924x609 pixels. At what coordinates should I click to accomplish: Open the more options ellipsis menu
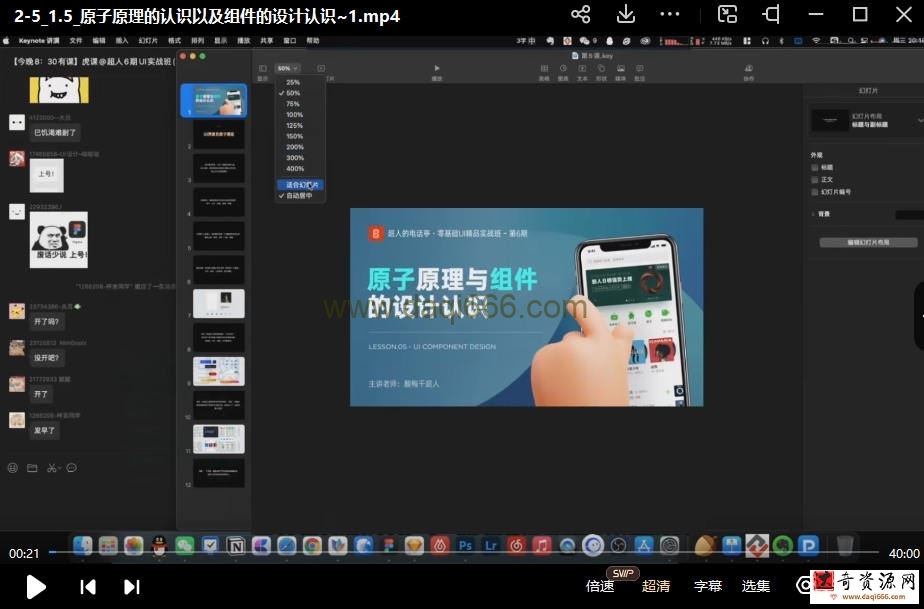point(670,15)
